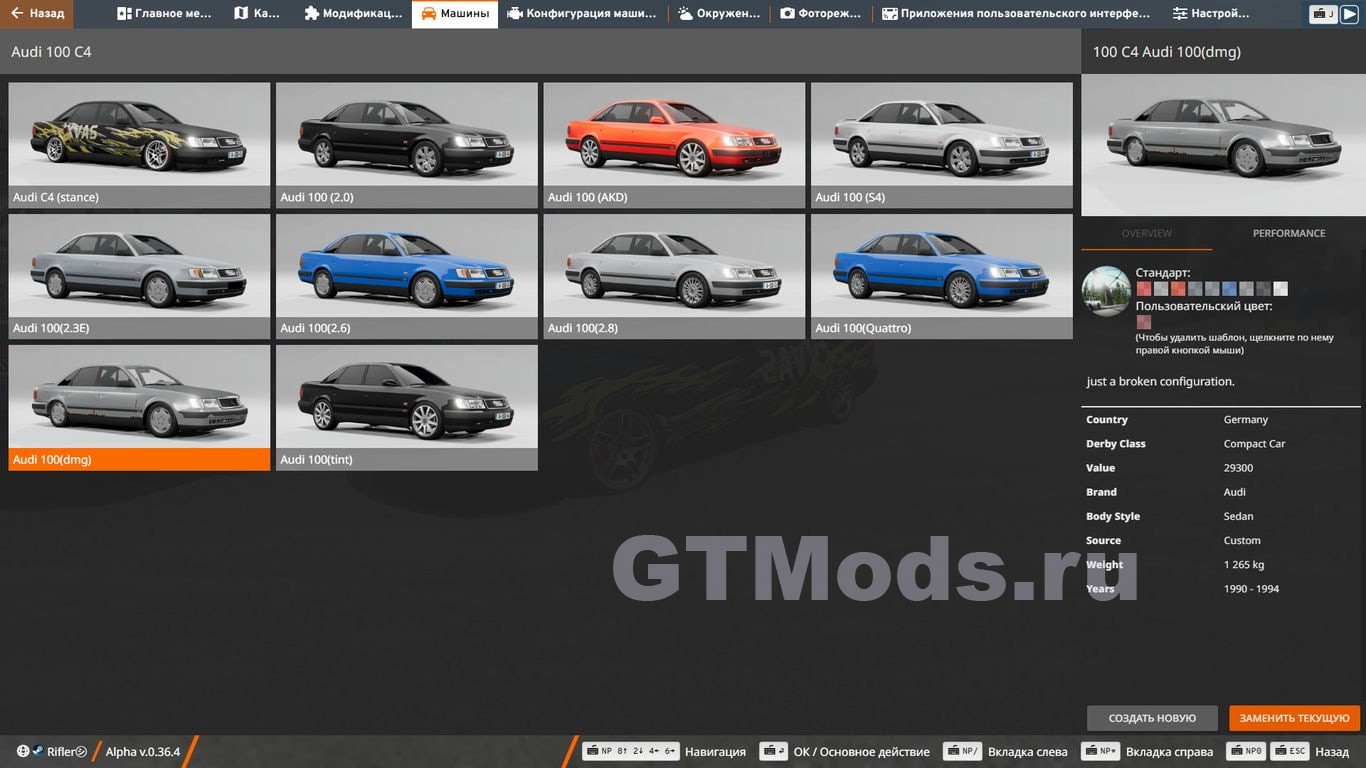Select the Audi C4 (stance) configuration
The image size is (1366, 768).
pos(139,145)
